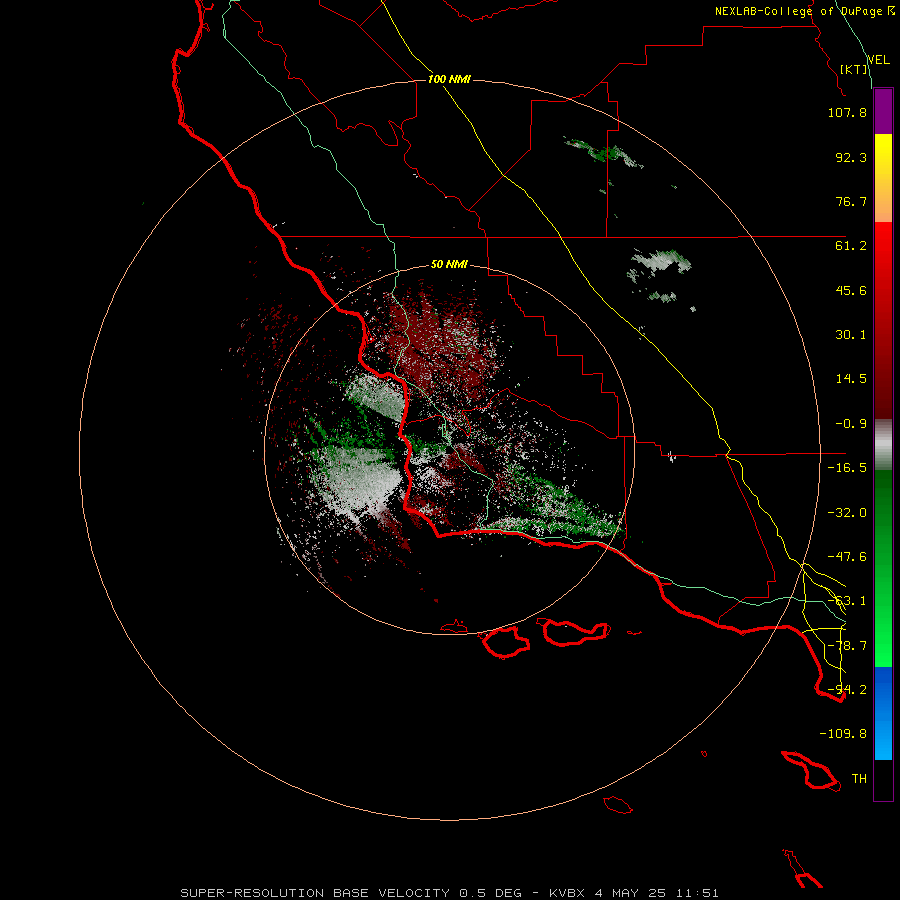The image size is (900, 900).
Task: Pick the gray near-zero segment of the scale
Action: pos(883,445)
